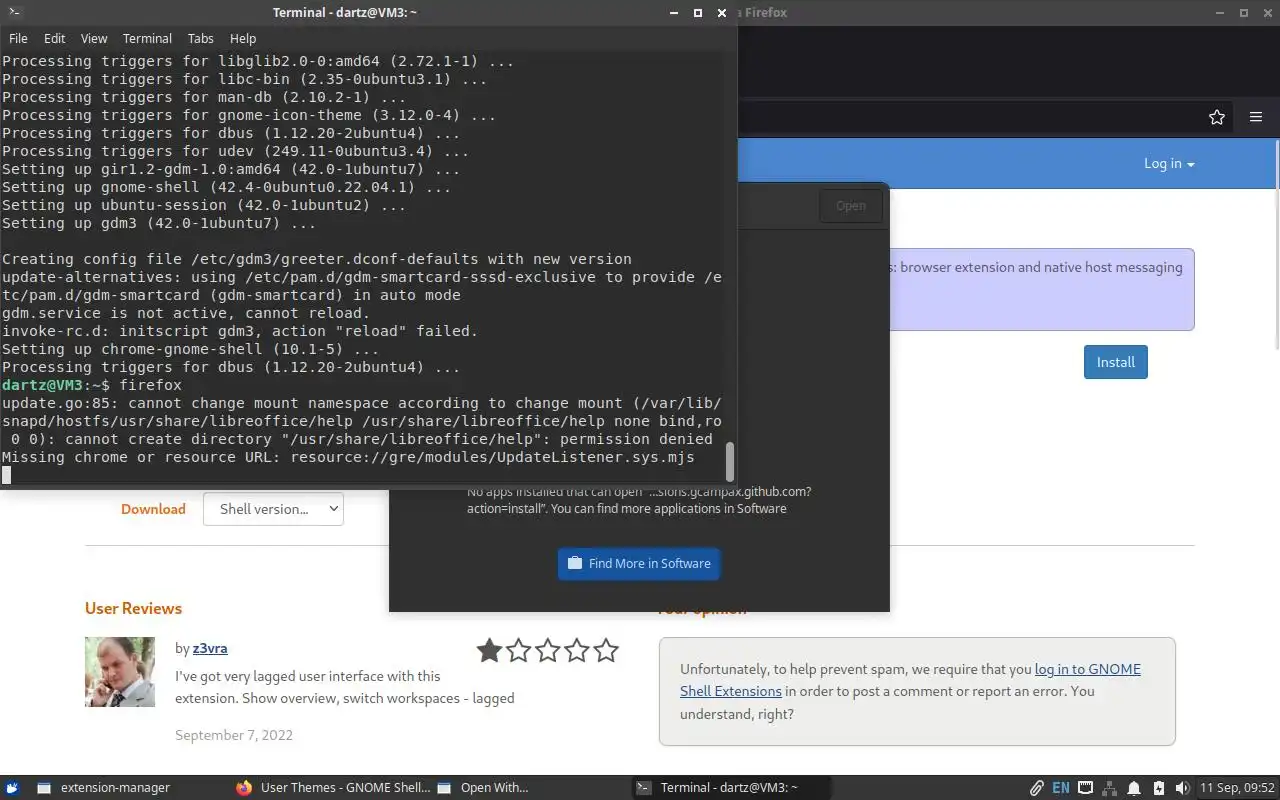Click the battery power tray icon
Image resolution: width=1280 pixels, height=800 pixels.
[x=1158, y=788]
